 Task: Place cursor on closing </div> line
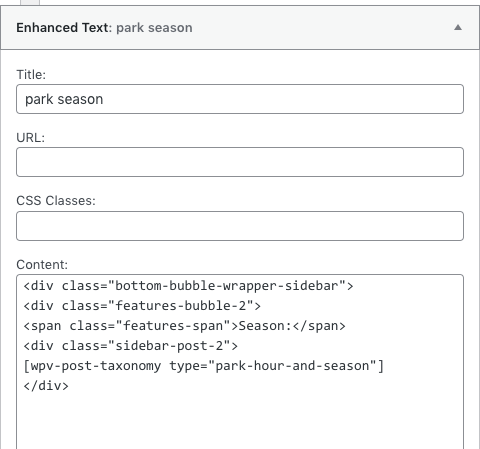click(x=46, y=386)
